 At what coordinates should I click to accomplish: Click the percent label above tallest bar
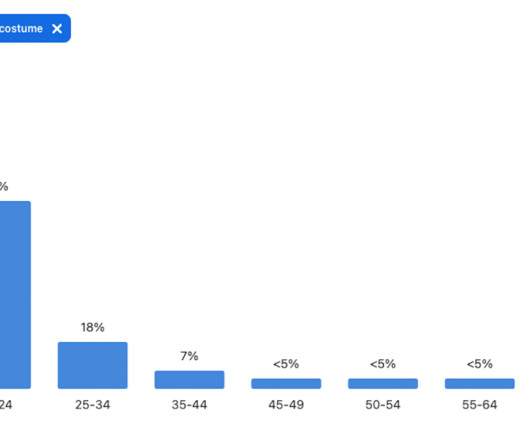coord(4,186)
